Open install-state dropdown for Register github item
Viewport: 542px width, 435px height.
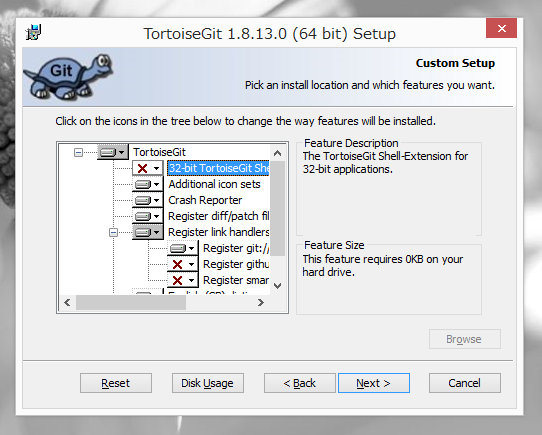click(x=183, y=264)
